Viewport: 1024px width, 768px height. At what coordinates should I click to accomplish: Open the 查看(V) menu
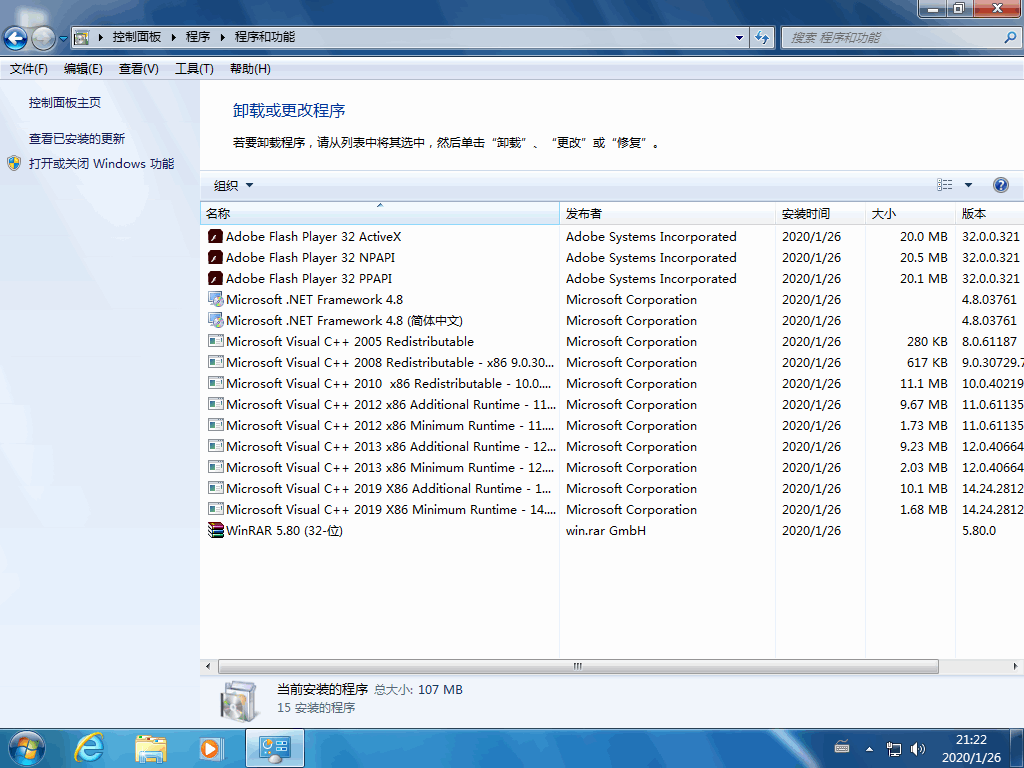138,69
